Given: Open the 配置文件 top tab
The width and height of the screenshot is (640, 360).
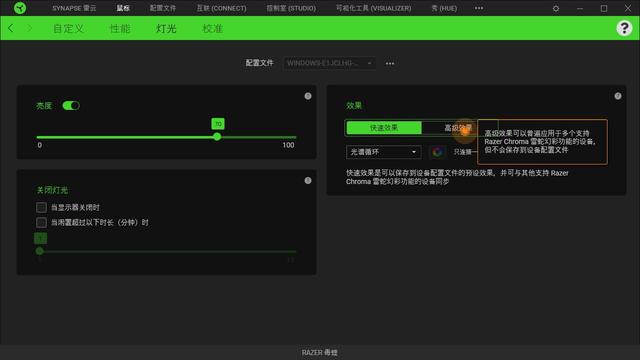Looking at the screenshot, I should (163, 8).
